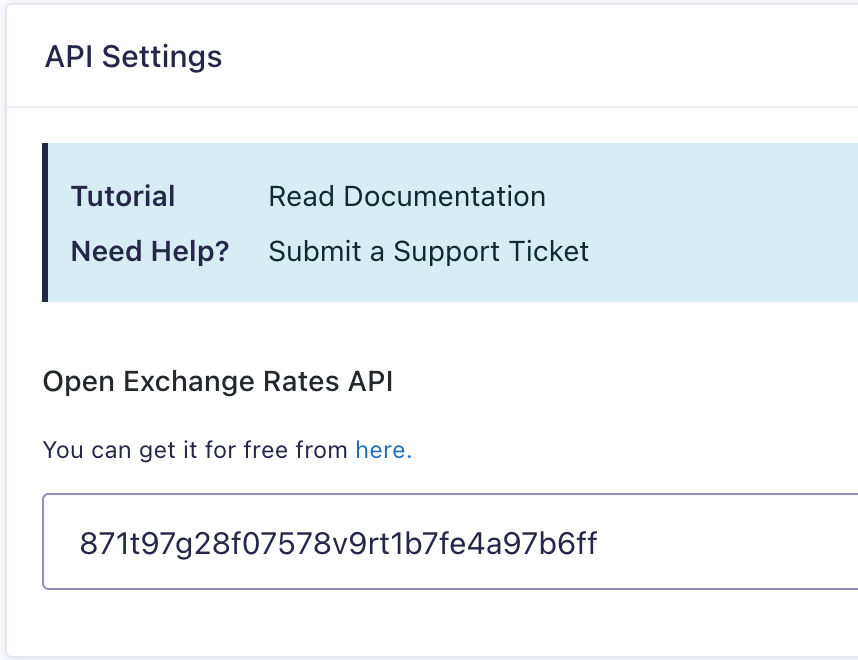Screen dimensions: 858x660
Task: Place cursor after "b6ff" in API key
Action: click(599, 543)
